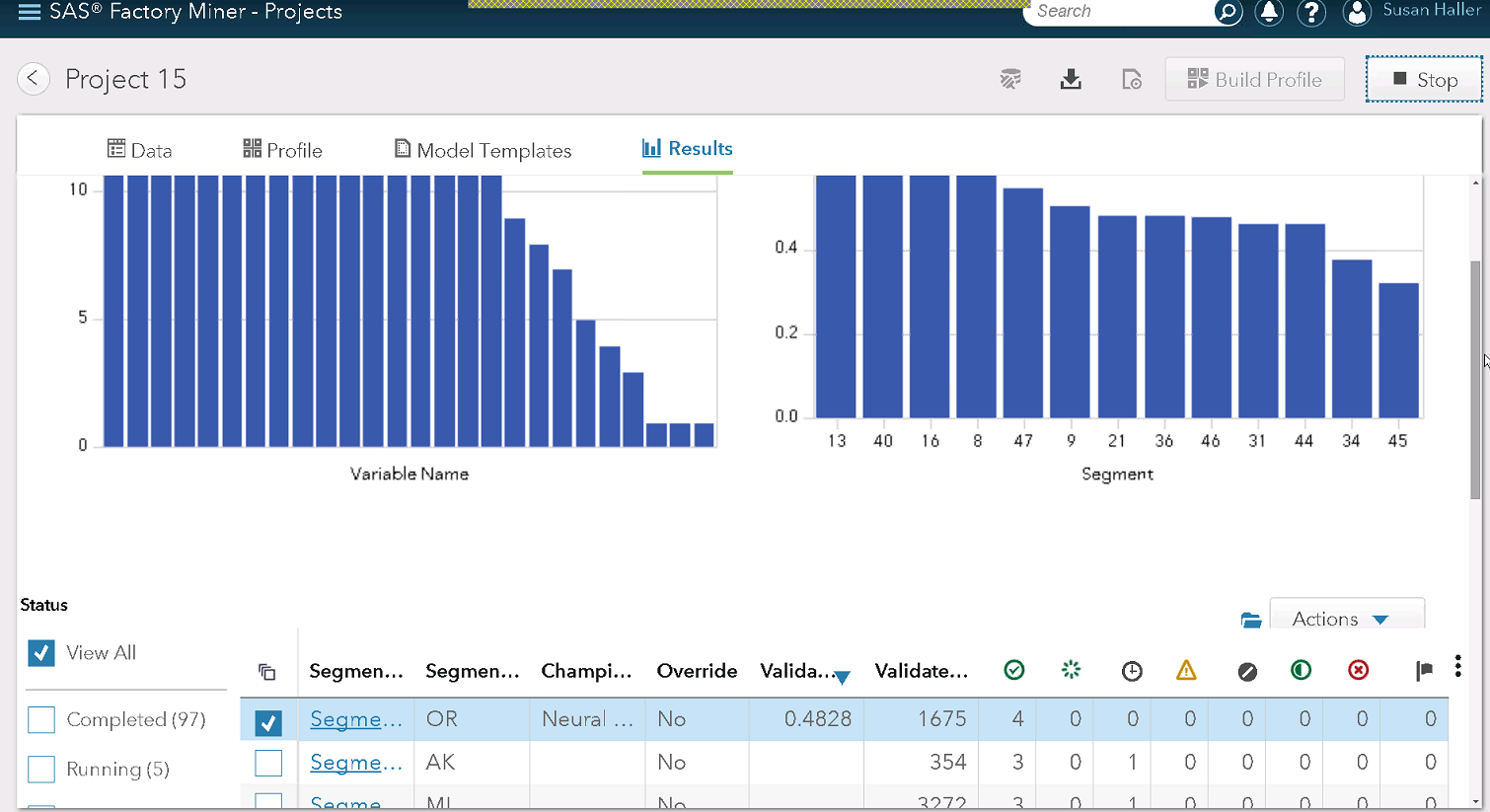
Task: Switch to the Profile tab
Action: click(283, 150)
